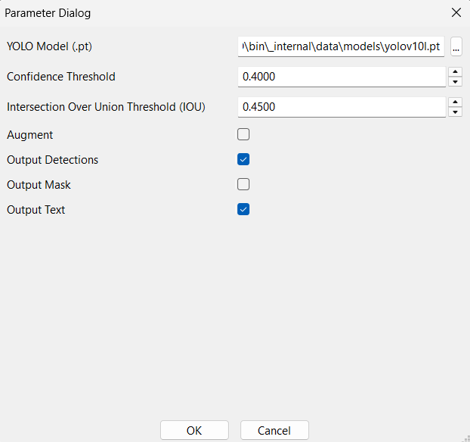Click the YOLO Model path field
470x442 pixels.
341,46
